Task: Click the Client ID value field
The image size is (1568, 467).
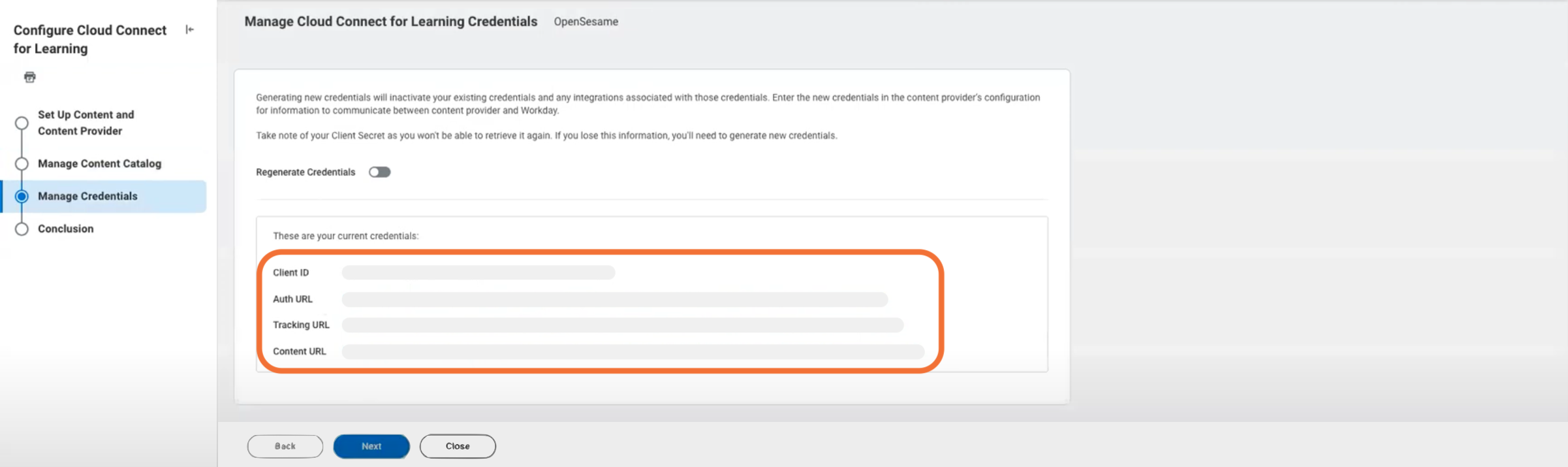Action: pos(478,272)
